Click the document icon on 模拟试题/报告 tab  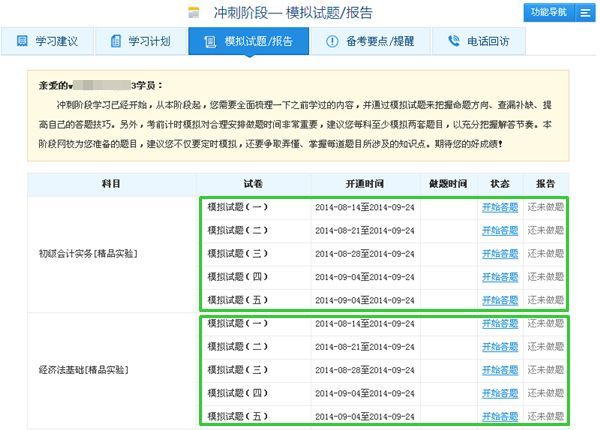(208, 42)
